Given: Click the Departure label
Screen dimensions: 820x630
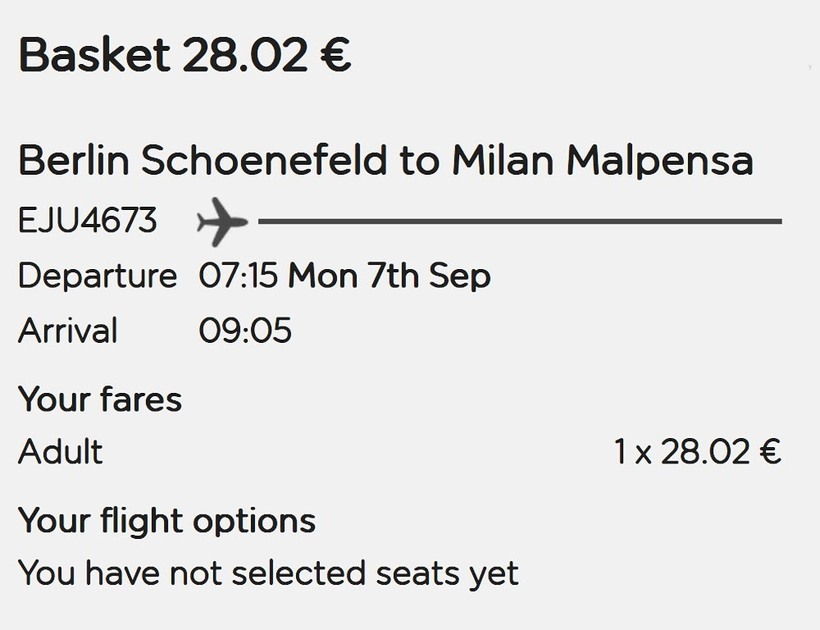Looking at the screenshot, I should [x=97, y=276].
